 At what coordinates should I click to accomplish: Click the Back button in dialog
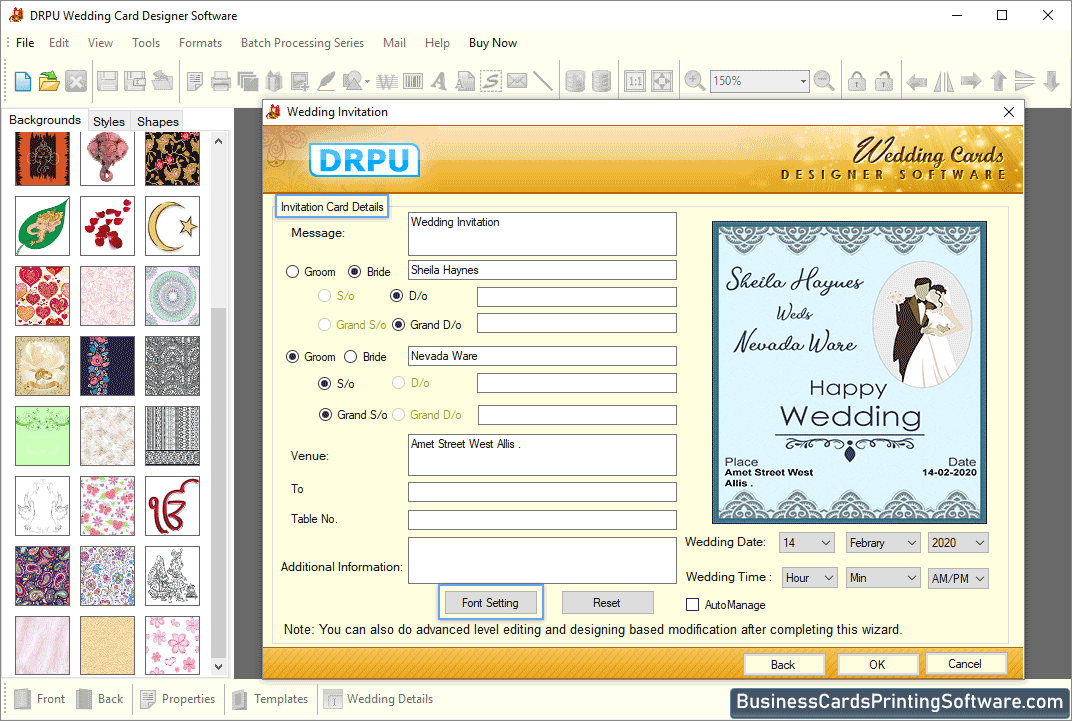[x=783, y=664]
